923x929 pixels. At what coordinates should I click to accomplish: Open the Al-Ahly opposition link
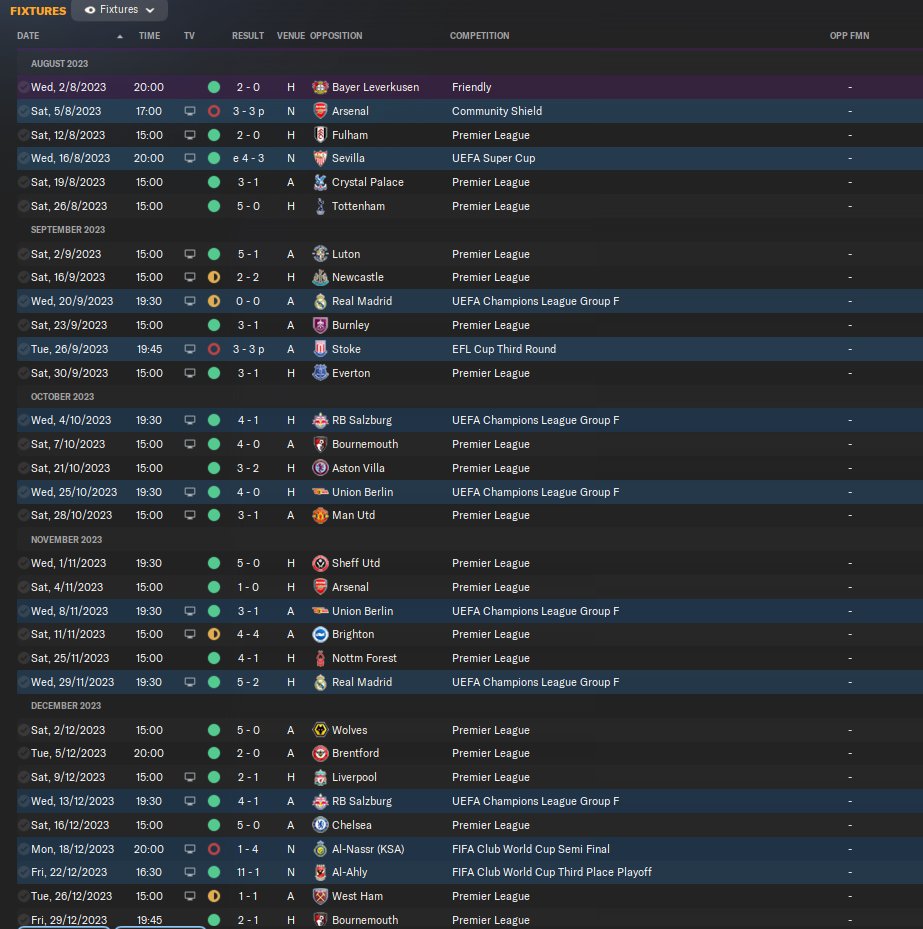coord(349,872)
